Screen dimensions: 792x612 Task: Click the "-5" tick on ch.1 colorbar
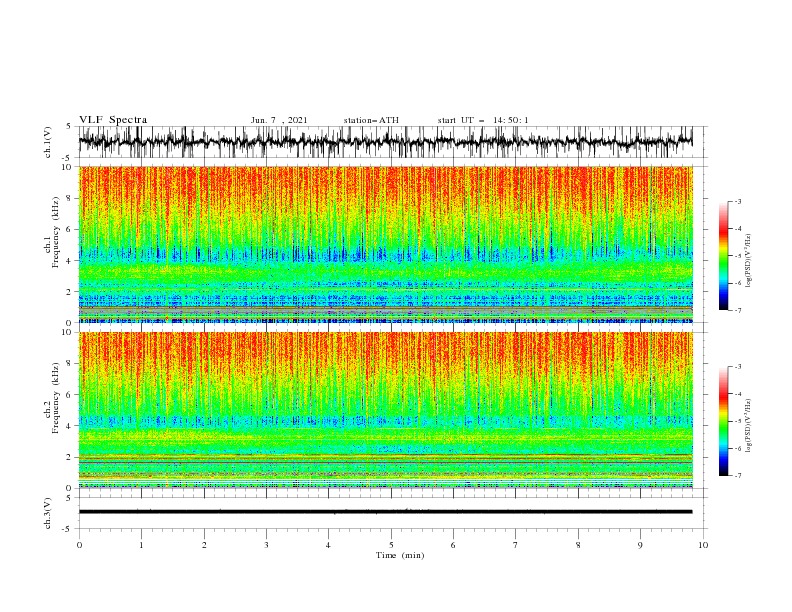pyautogui.click(x=738, y=256)
